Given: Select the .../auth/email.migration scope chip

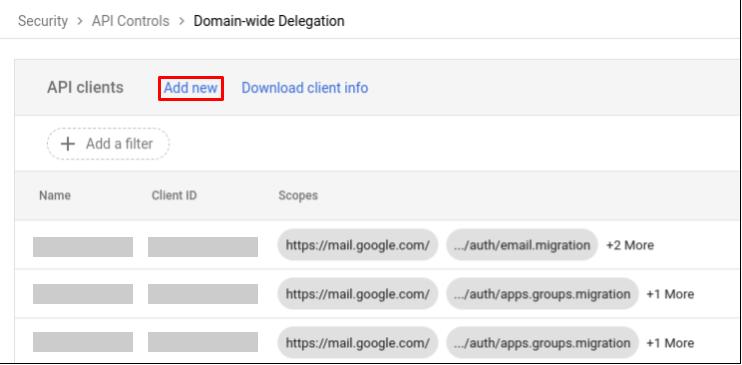Looking at the screenshot, I should (522, 245).
